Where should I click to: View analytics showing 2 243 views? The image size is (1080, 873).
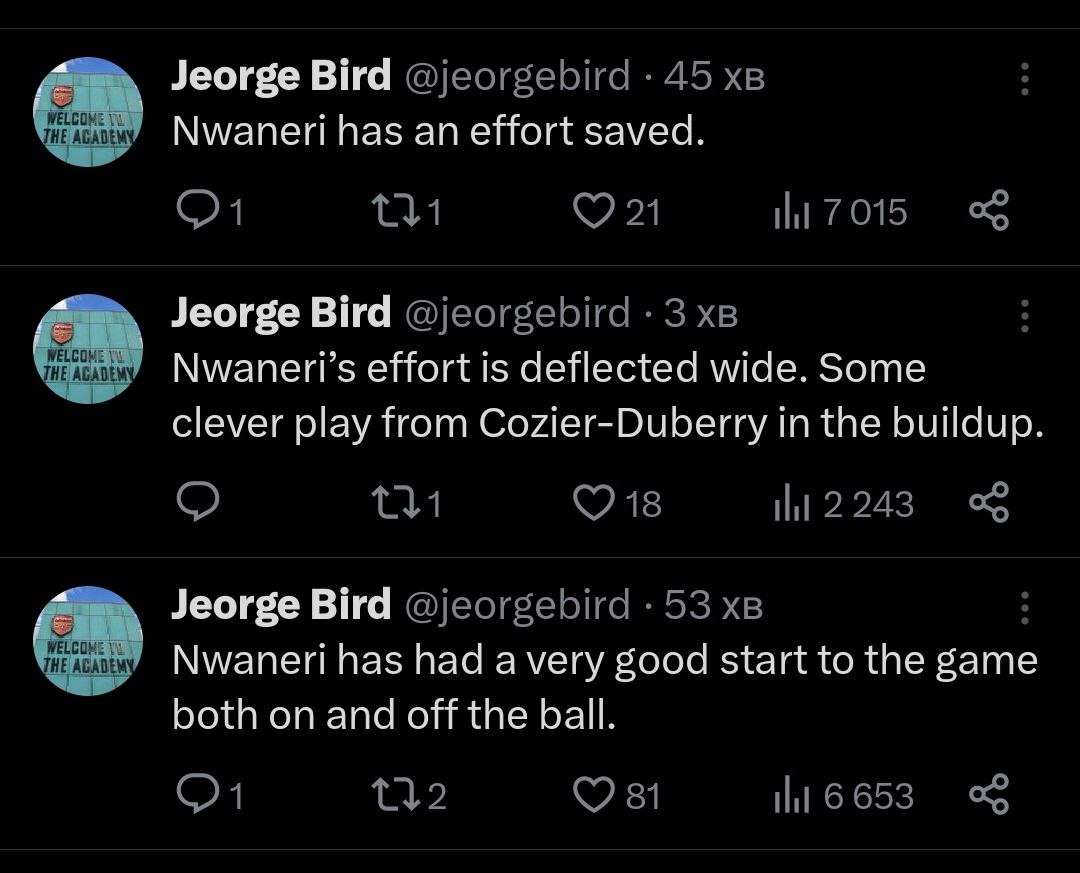pos(790,503)
